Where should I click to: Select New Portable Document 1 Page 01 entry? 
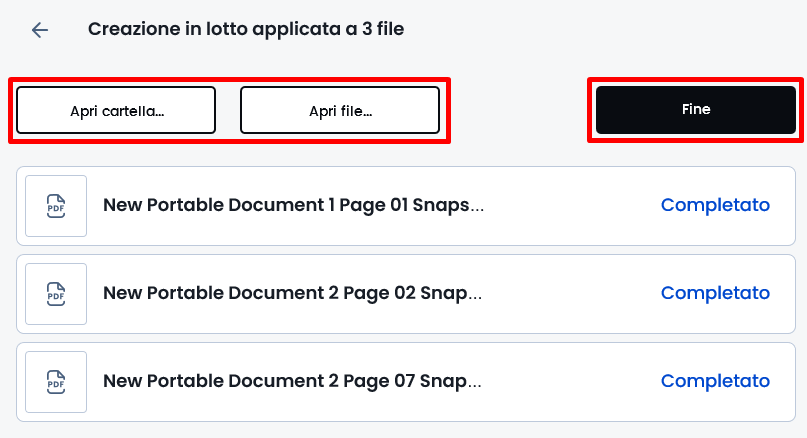tap(293, 205)
